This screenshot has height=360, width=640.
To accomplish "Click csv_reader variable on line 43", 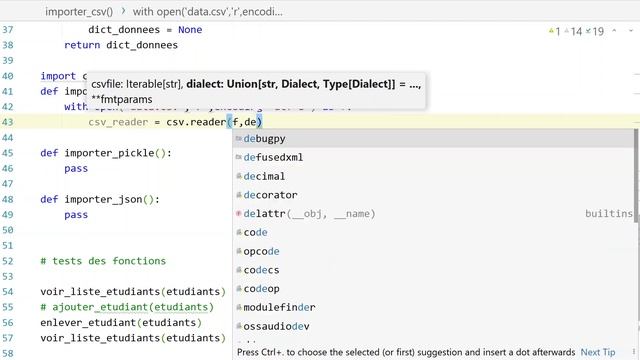I will click(x=118, y=122).
